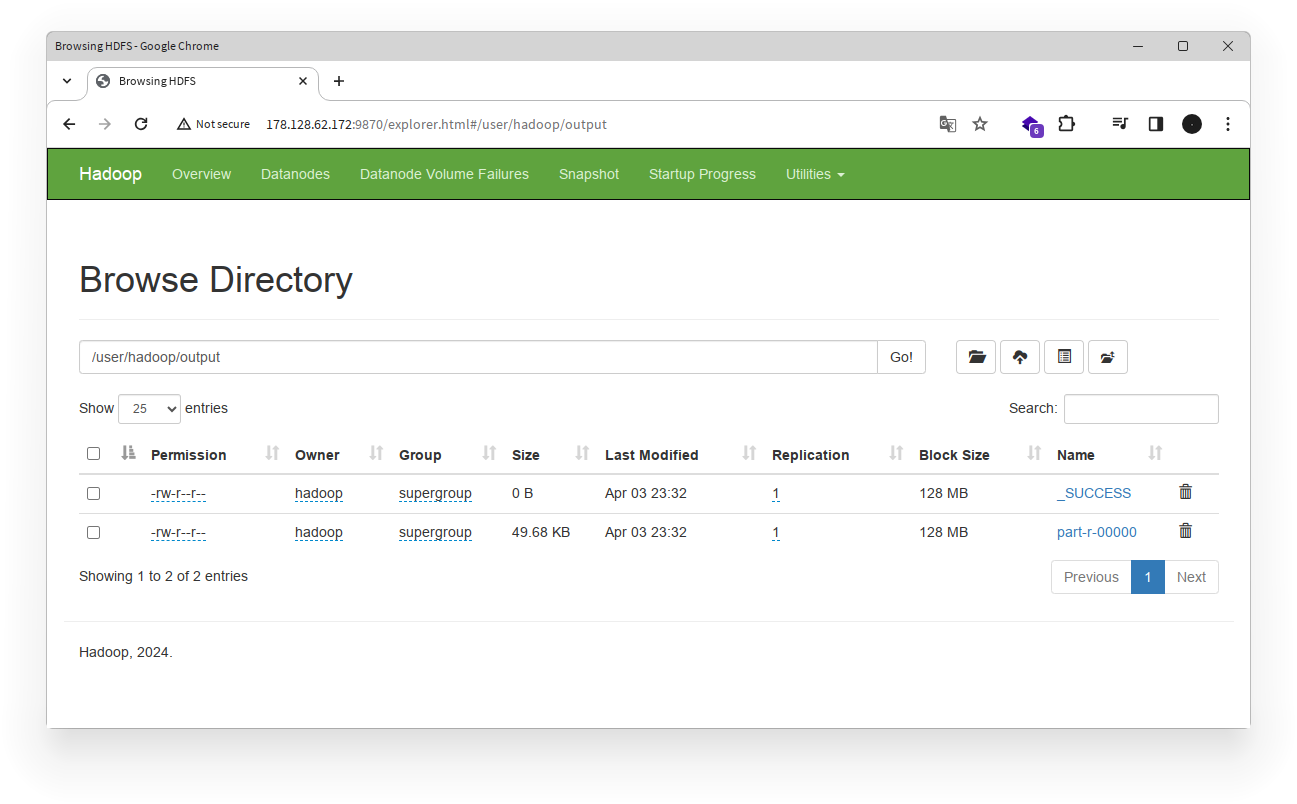Viewport: 1297px width, 804px height.
Task: Open the Chrome tab search chevron
Action: (x=67, y=81)
